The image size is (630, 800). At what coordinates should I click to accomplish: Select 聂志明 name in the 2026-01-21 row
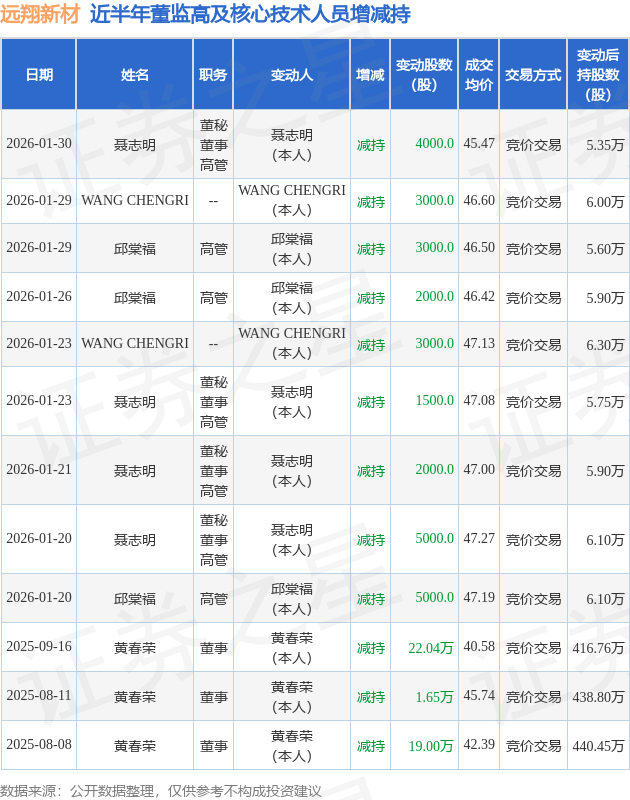tap(135, 471)
